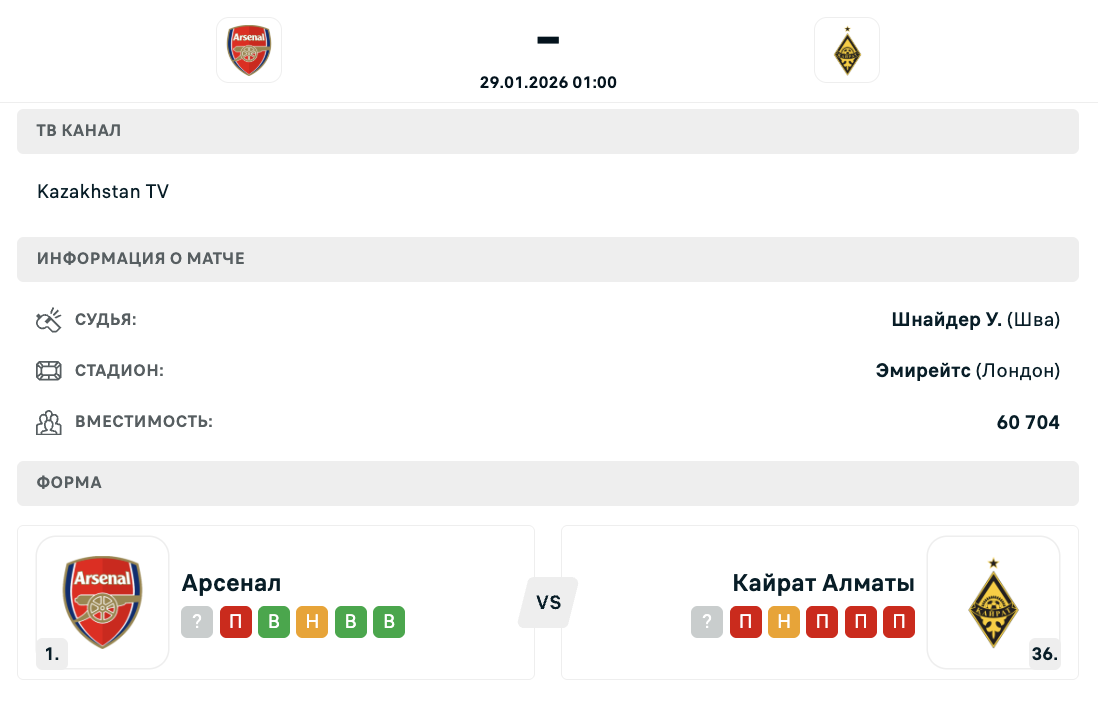Select Kairat's orange Н draw badge

coord(784,622)
